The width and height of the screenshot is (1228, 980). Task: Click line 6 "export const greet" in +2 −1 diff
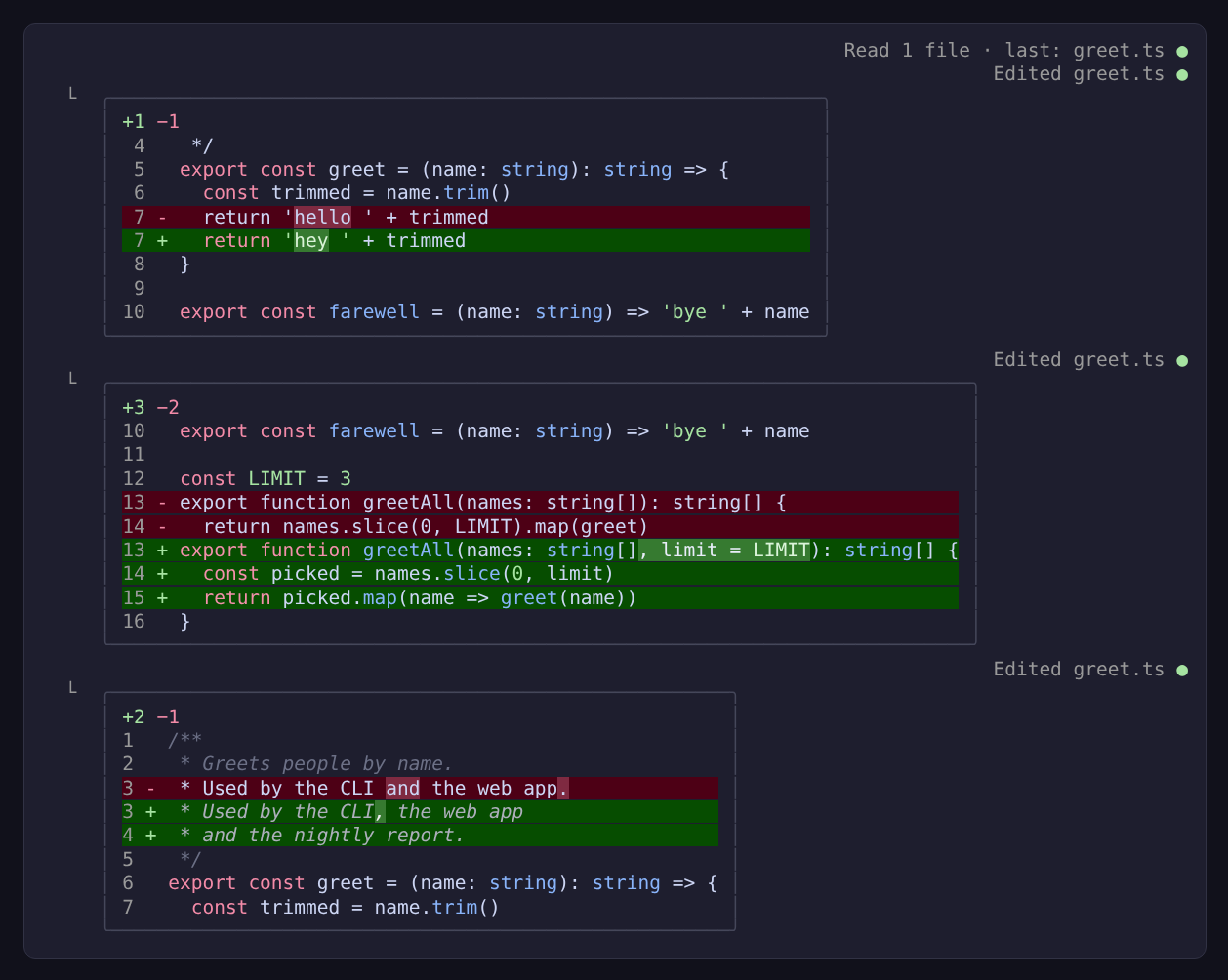[x=442, y=882]
